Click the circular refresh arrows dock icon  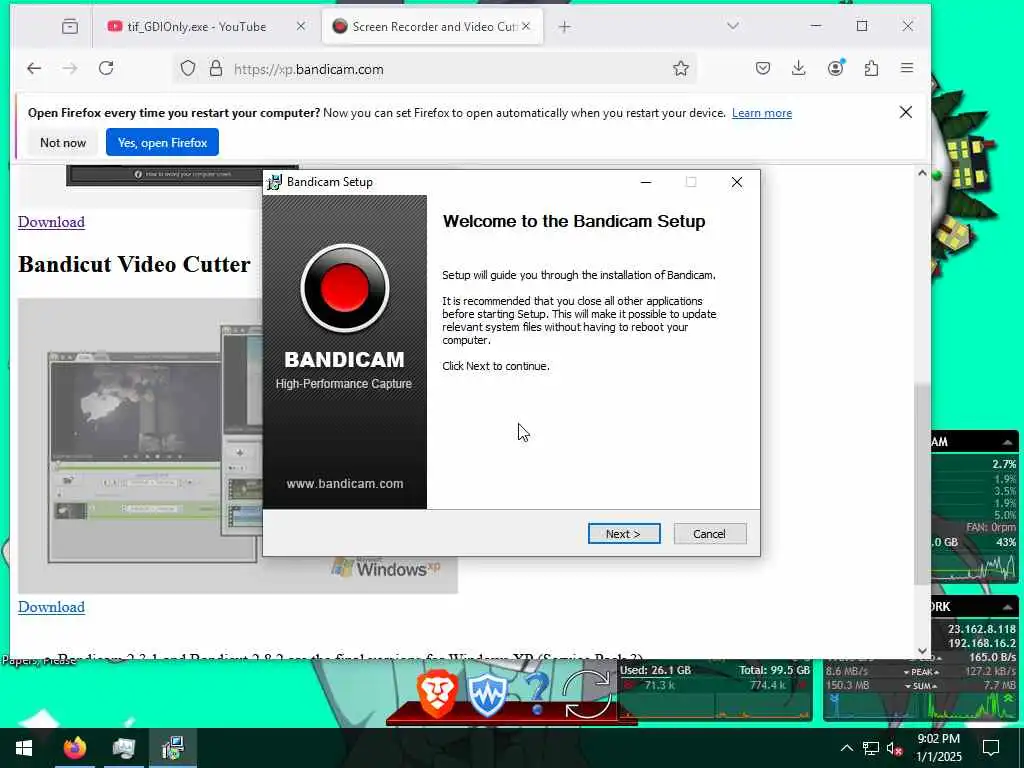coord(588,694)
